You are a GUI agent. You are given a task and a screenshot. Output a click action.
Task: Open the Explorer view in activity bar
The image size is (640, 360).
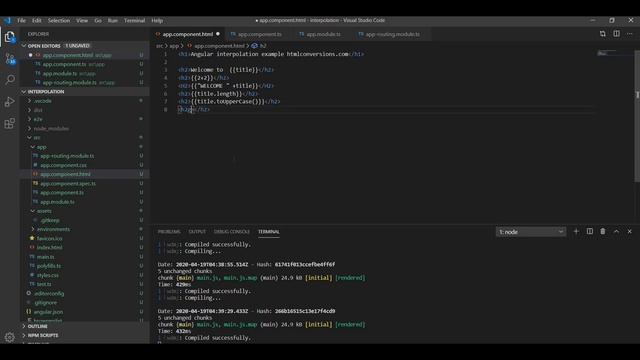click(10, 37)
